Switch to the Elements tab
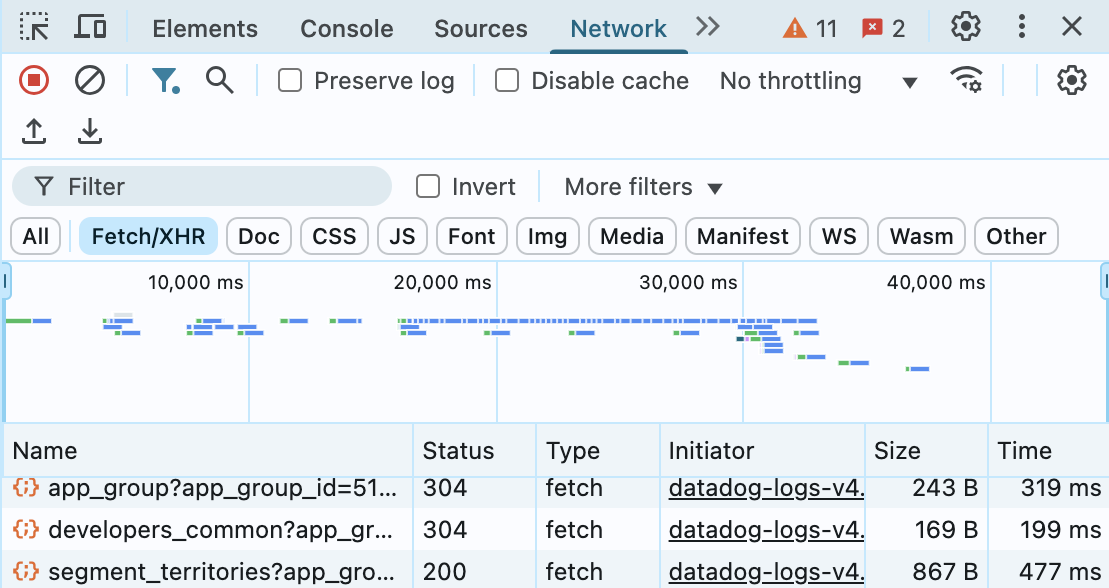 click(205, 28)
